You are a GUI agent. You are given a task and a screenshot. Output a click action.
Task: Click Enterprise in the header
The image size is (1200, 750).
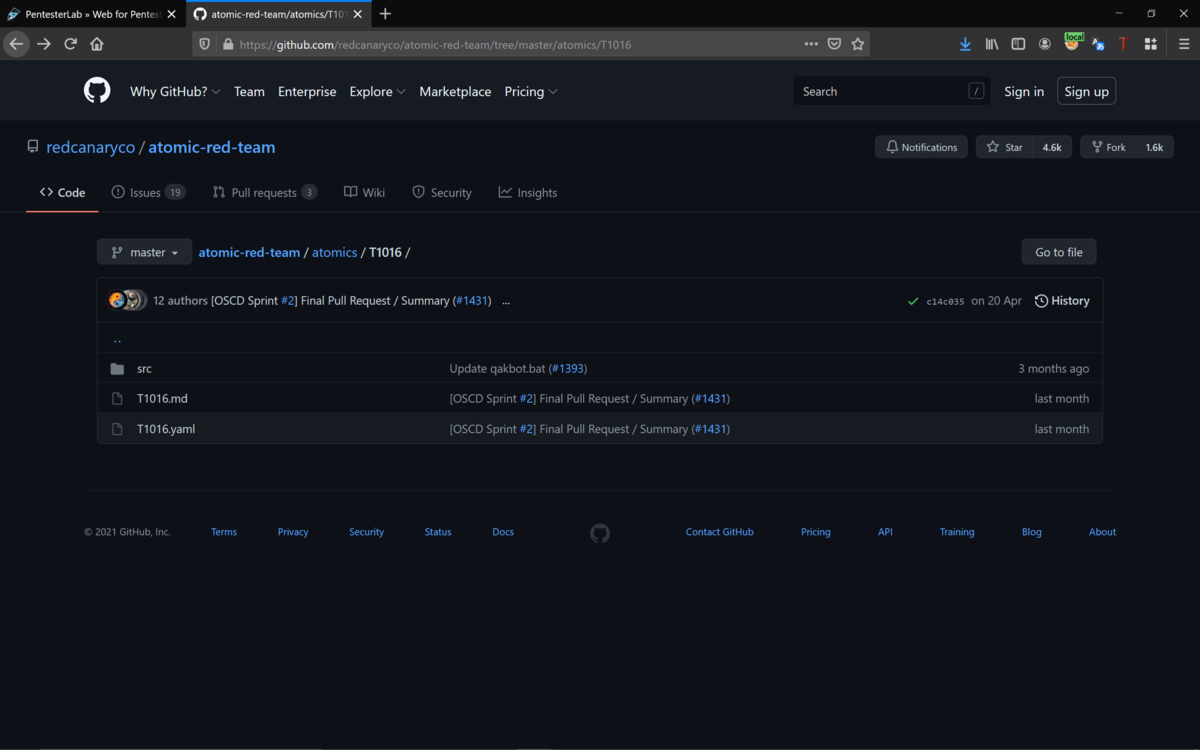307,91
